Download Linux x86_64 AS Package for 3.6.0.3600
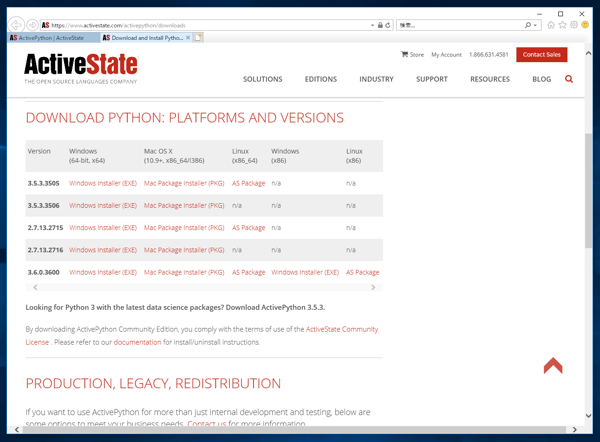This screenshot has width=600, height=442. (x=248, y=272)
